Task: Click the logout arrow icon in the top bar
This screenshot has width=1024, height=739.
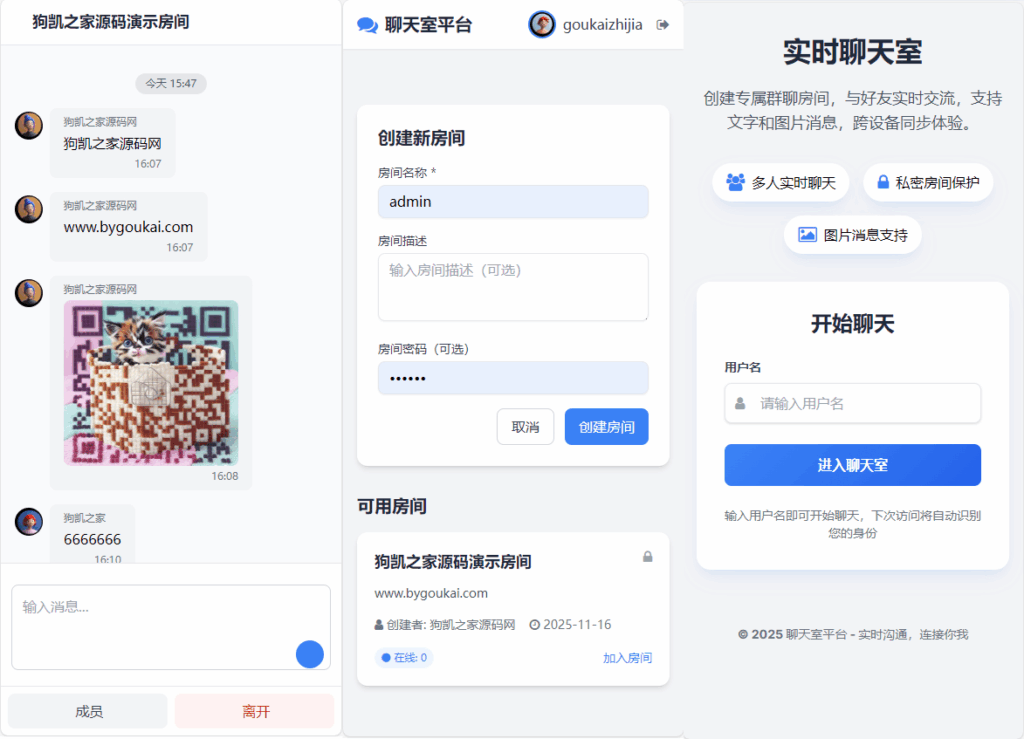Action: pyautogui.click(x=662, y=25)
